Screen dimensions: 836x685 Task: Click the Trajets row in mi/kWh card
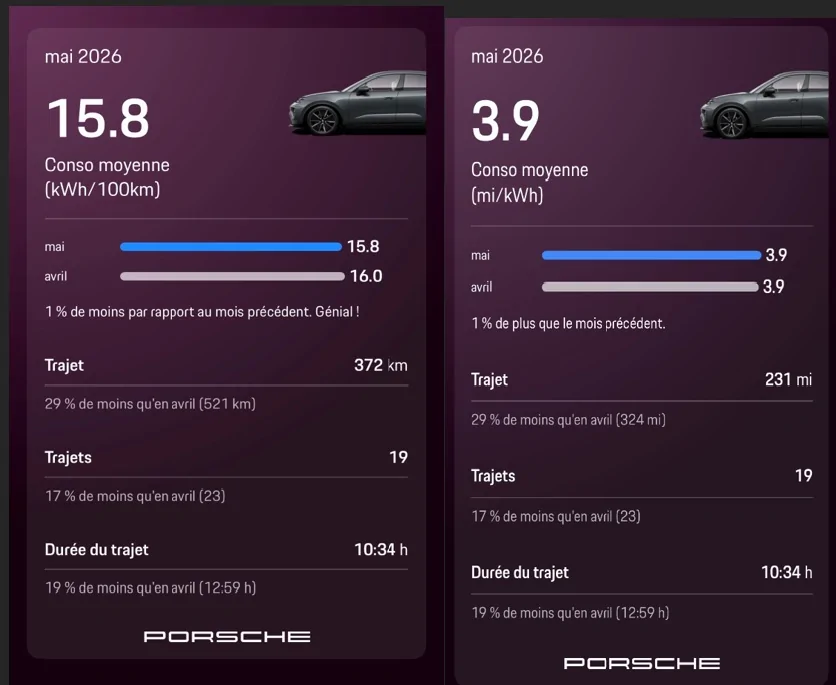click(642, 476)
